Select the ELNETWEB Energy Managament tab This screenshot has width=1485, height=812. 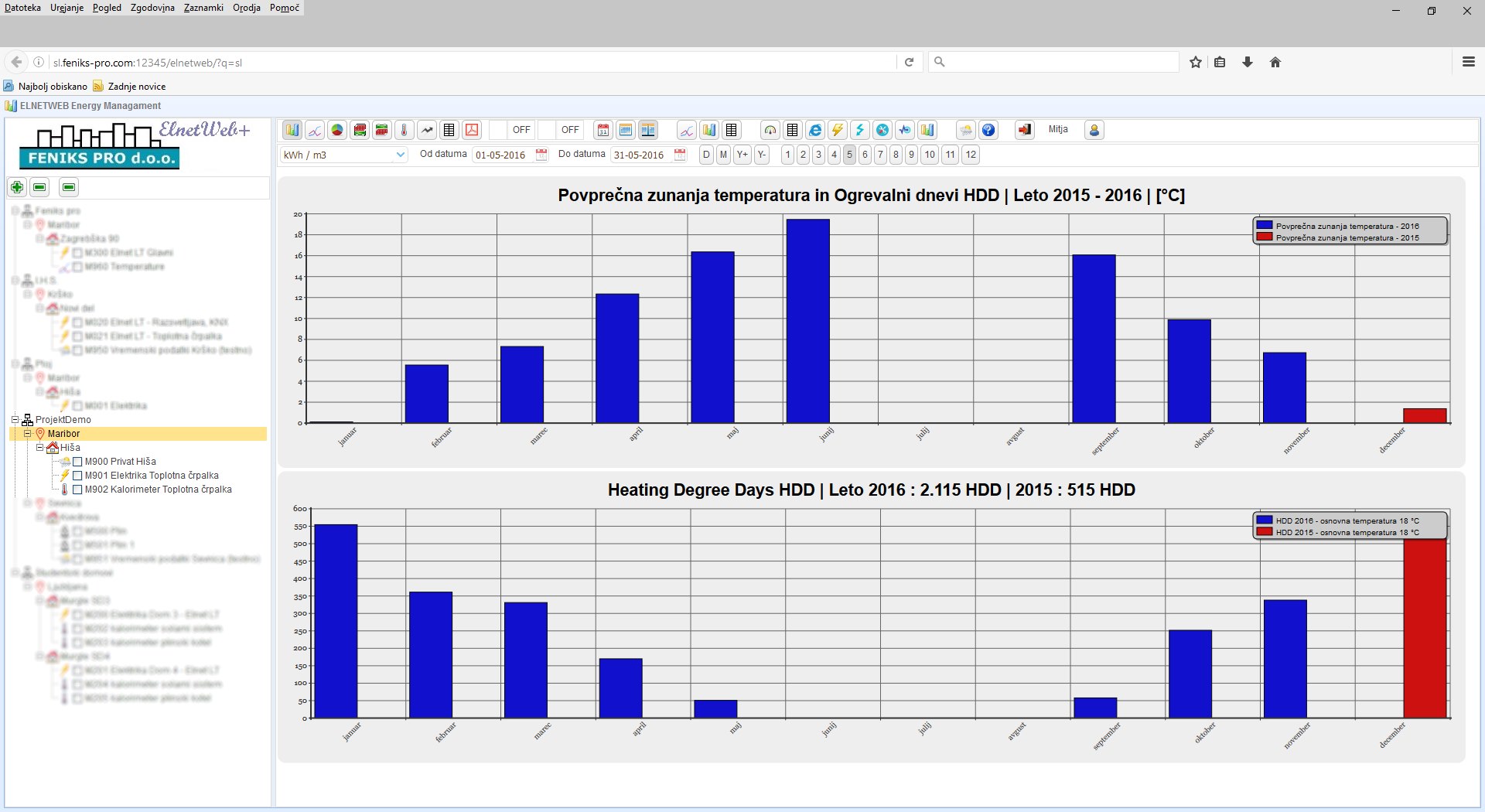coord(83,106)
